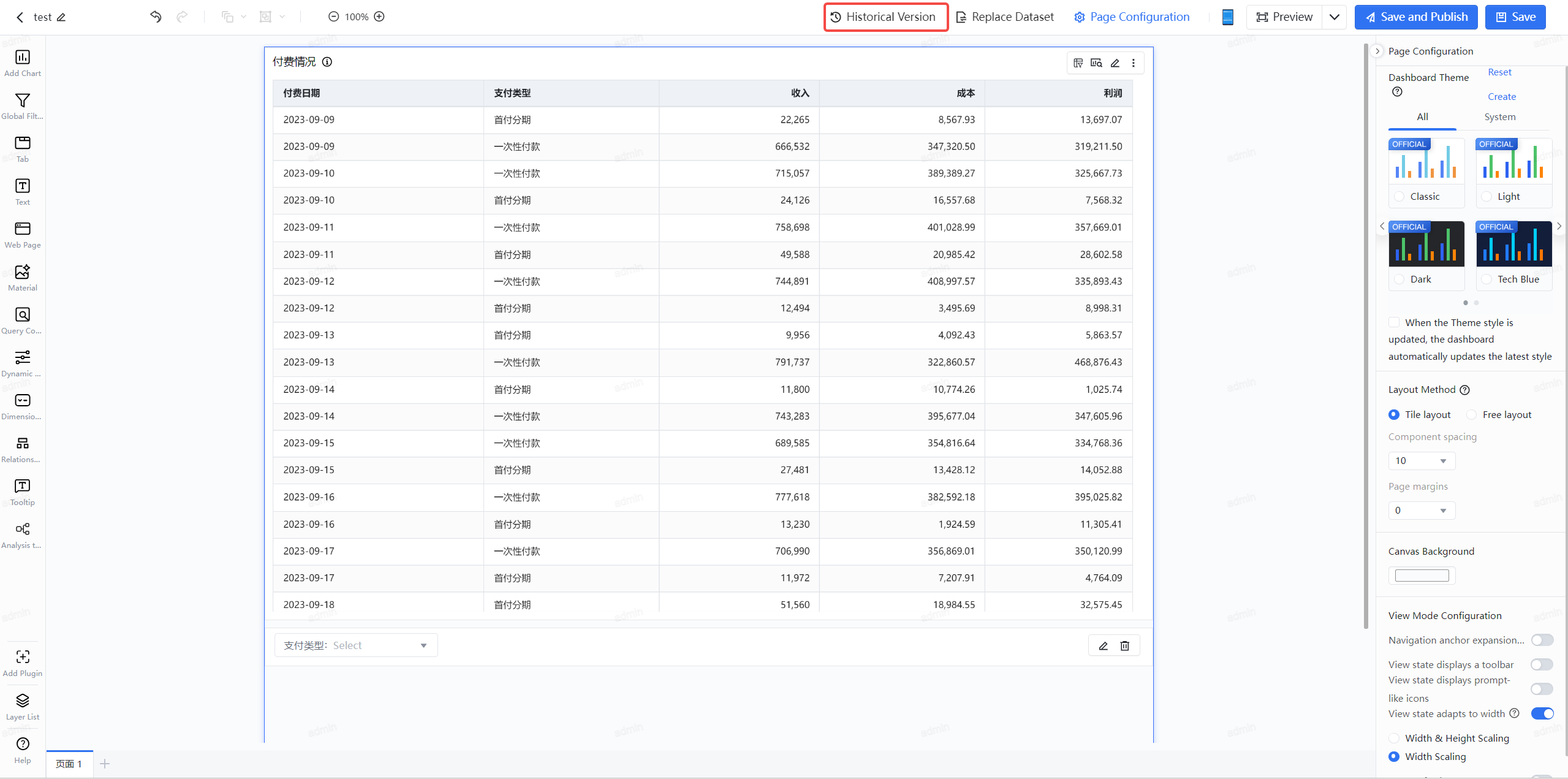
Task: Delete the 支付类型 filter with trash icon
Action: coord(1125,646)
